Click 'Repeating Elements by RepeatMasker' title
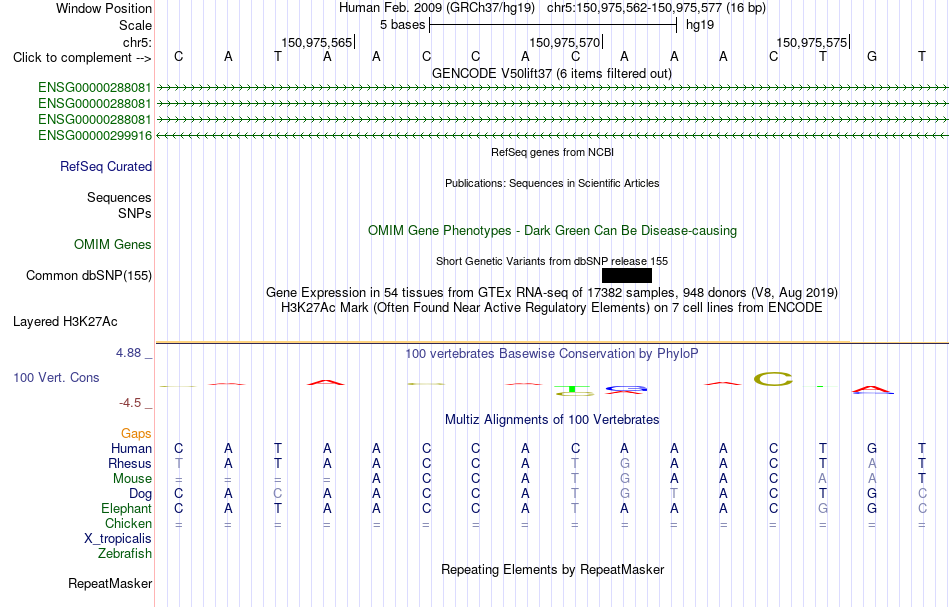This screenshot has height=607, width=950. pyautogui.click(x=552, y=570)
